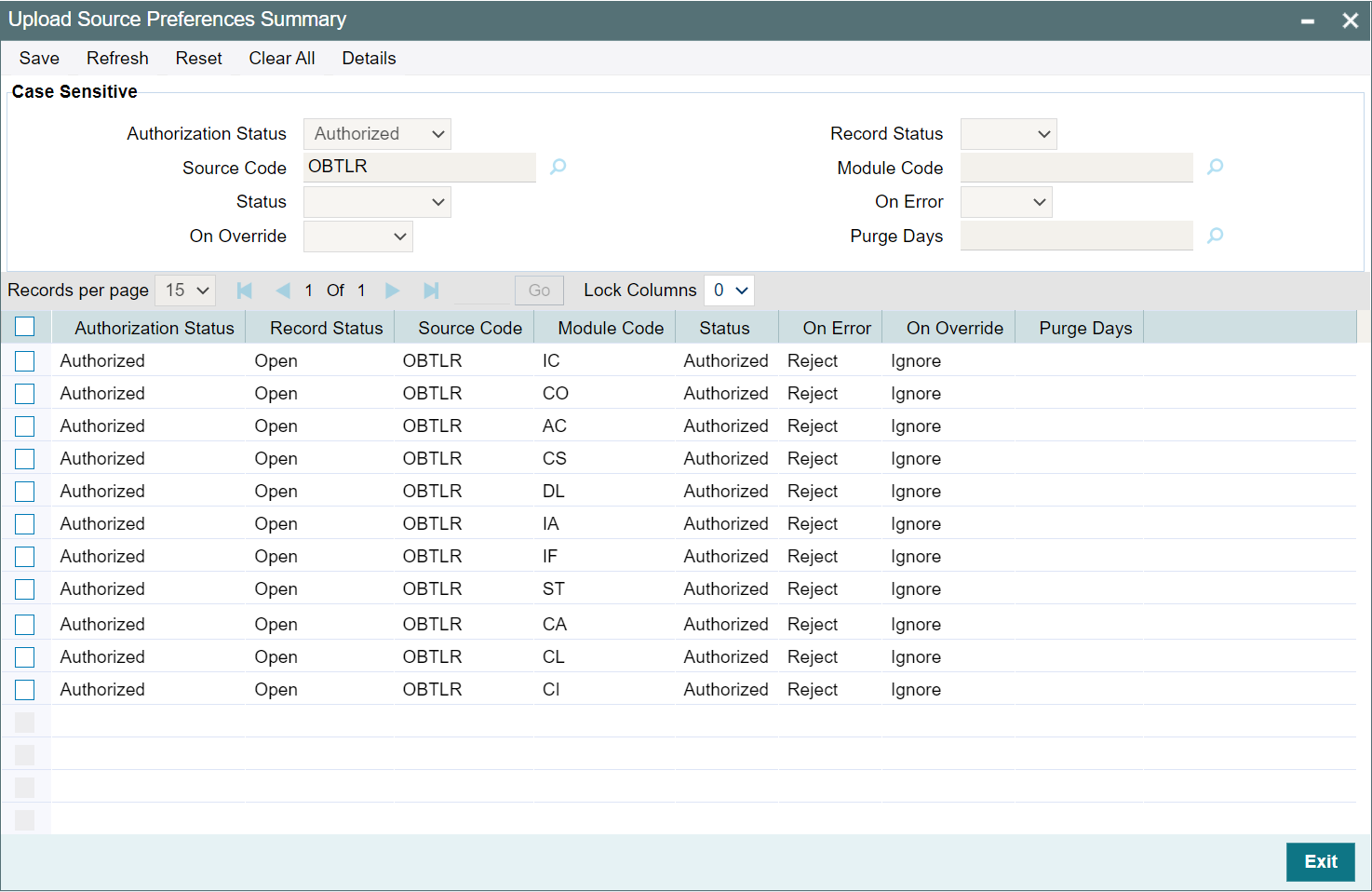Select the row with module CO

click(25, 394)
